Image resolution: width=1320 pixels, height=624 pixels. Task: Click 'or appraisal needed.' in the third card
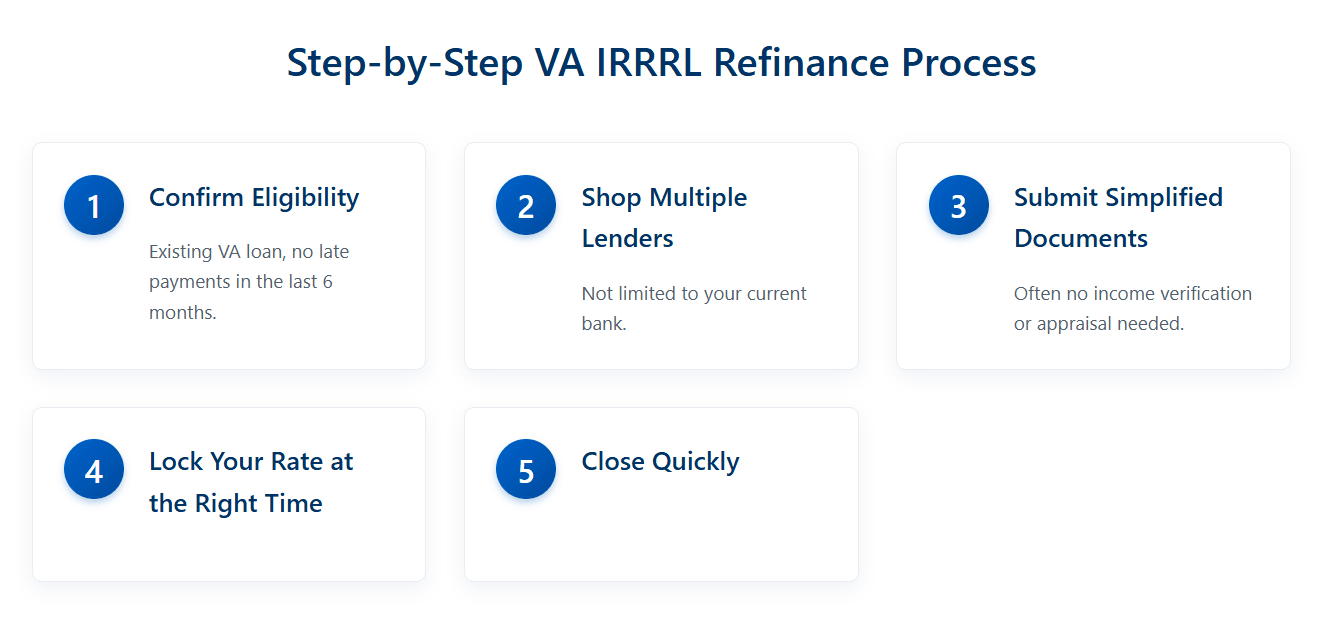1099,324
